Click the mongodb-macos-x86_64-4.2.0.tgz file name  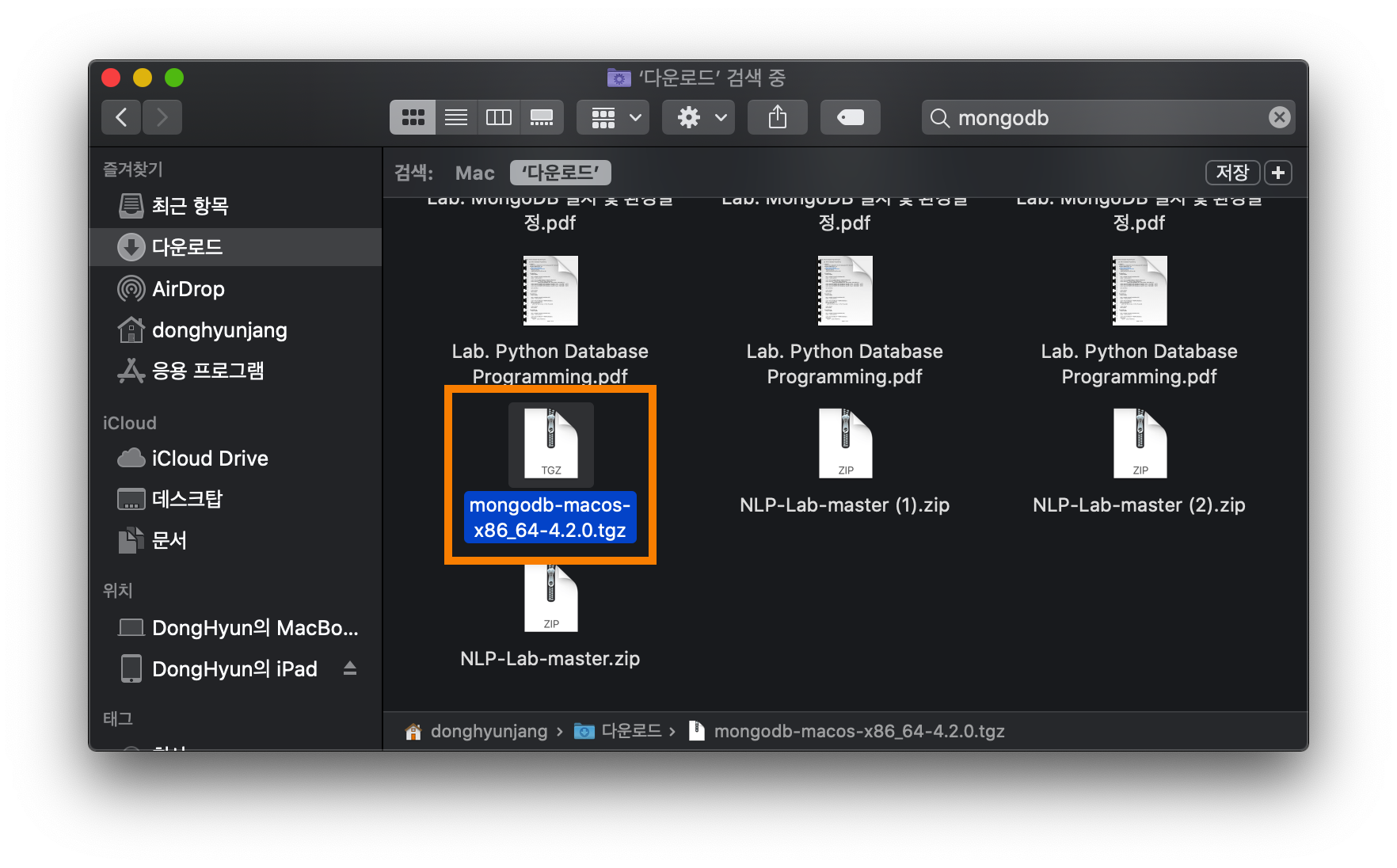click(x=550, y=517)
